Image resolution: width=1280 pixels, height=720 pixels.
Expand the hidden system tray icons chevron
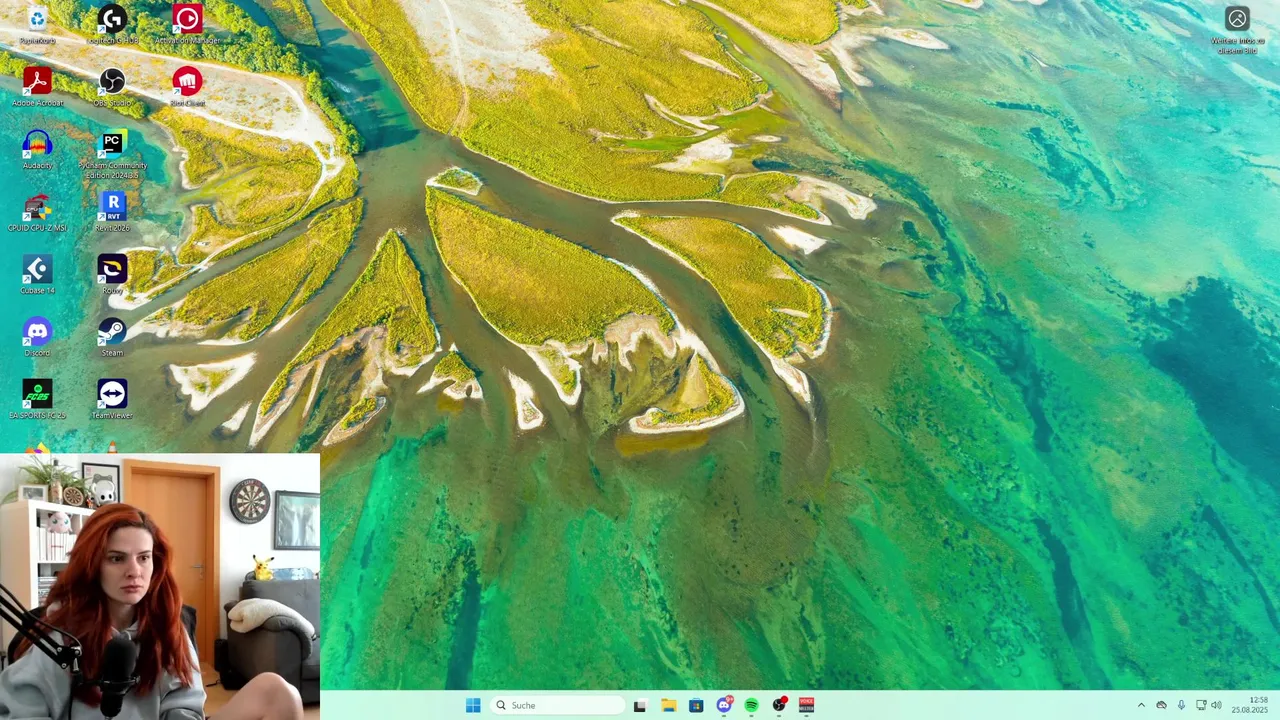click(1141, 705)
